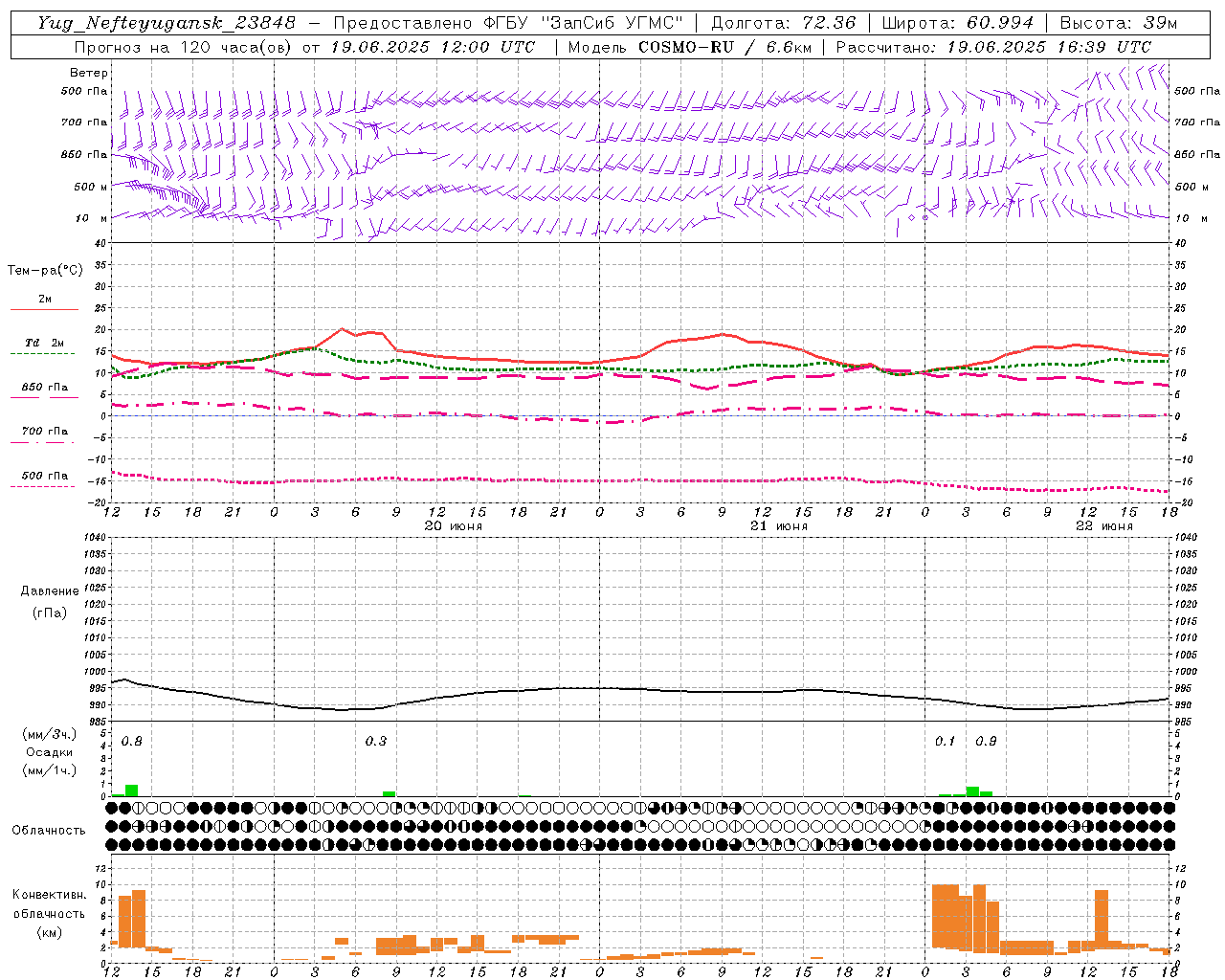The width and height of the screenshot is (1225, 980).
Task: Click the longitude value "Долгота: 72.36"
Action: point(783,23)
